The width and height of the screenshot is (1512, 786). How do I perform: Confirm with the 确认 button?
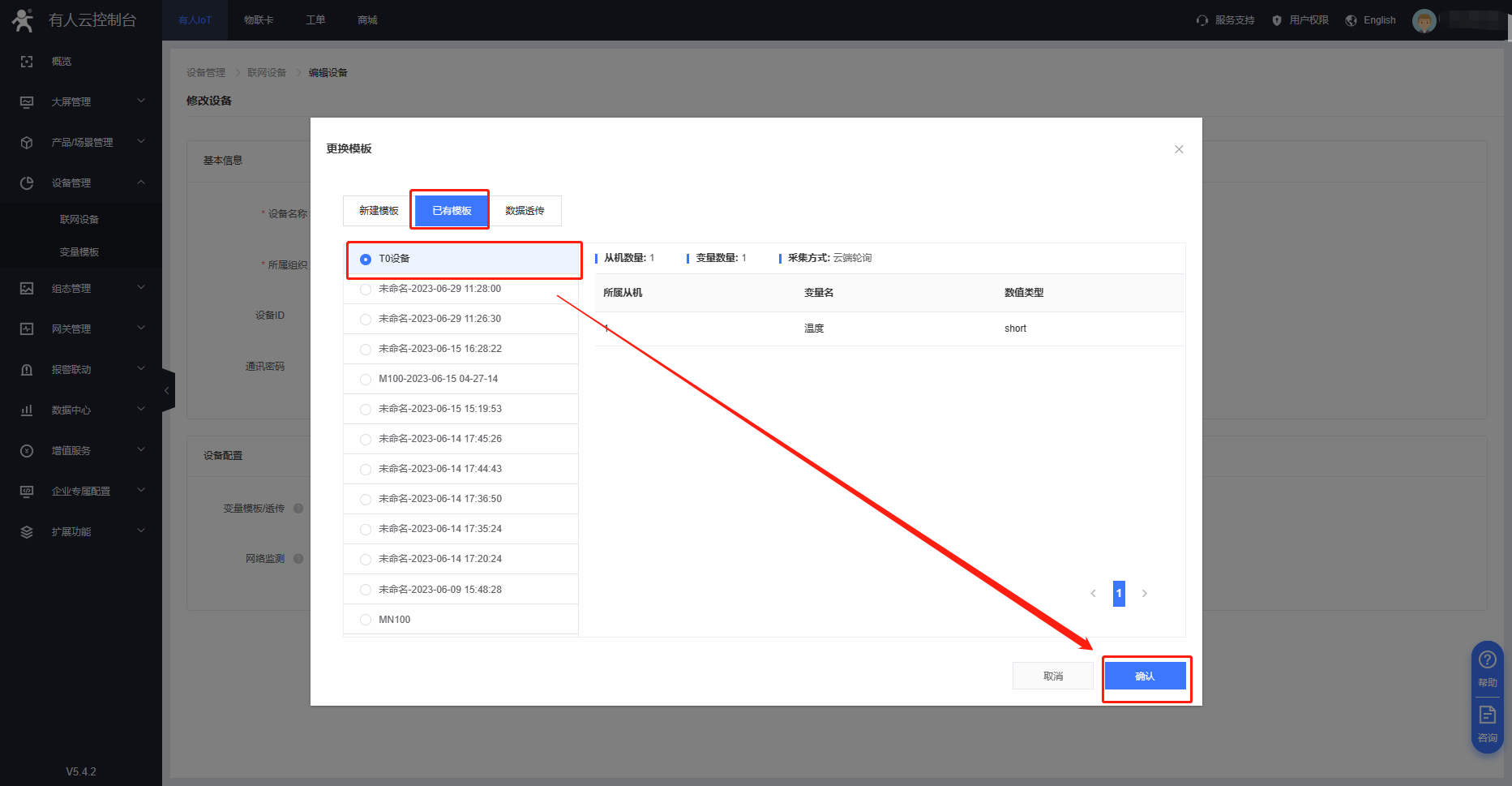point(1145,676)
